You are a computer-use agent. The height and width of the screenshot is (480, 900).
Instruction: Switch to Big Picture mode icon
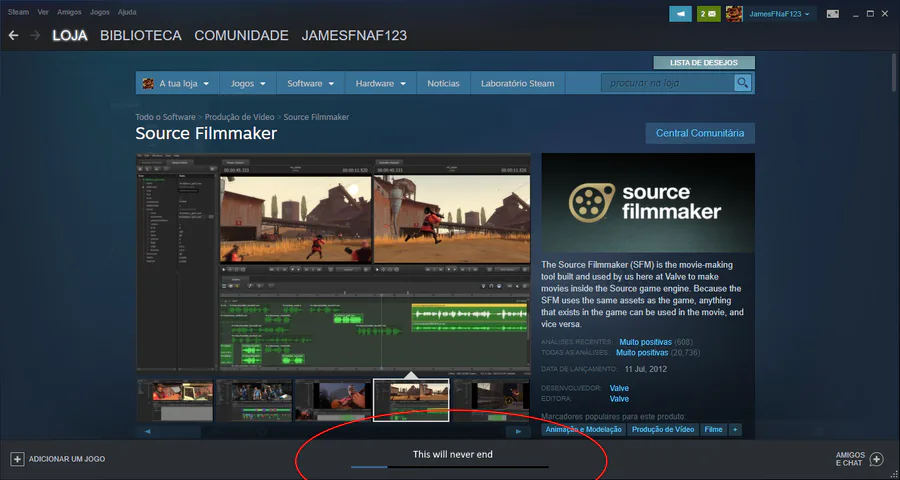tap(832, 14)
